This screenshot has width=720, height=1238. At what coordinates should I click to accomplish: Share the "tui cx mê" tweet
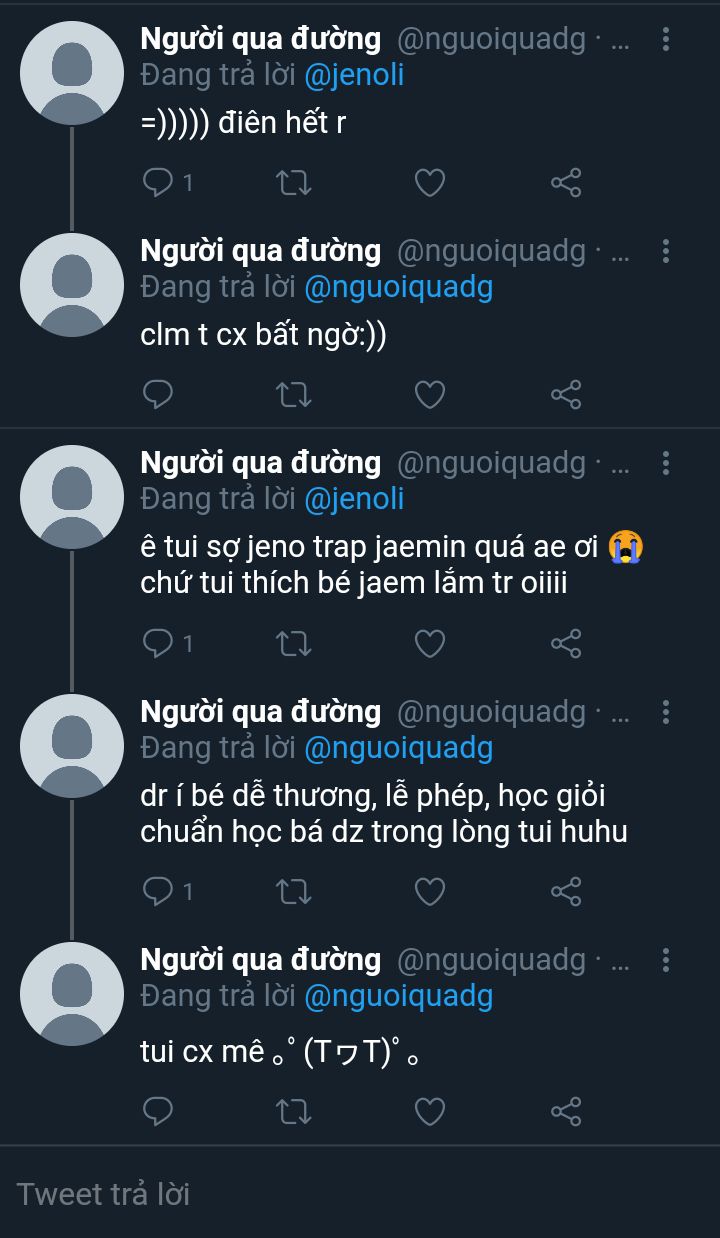pyautogui.click(x=566, y=1110)
